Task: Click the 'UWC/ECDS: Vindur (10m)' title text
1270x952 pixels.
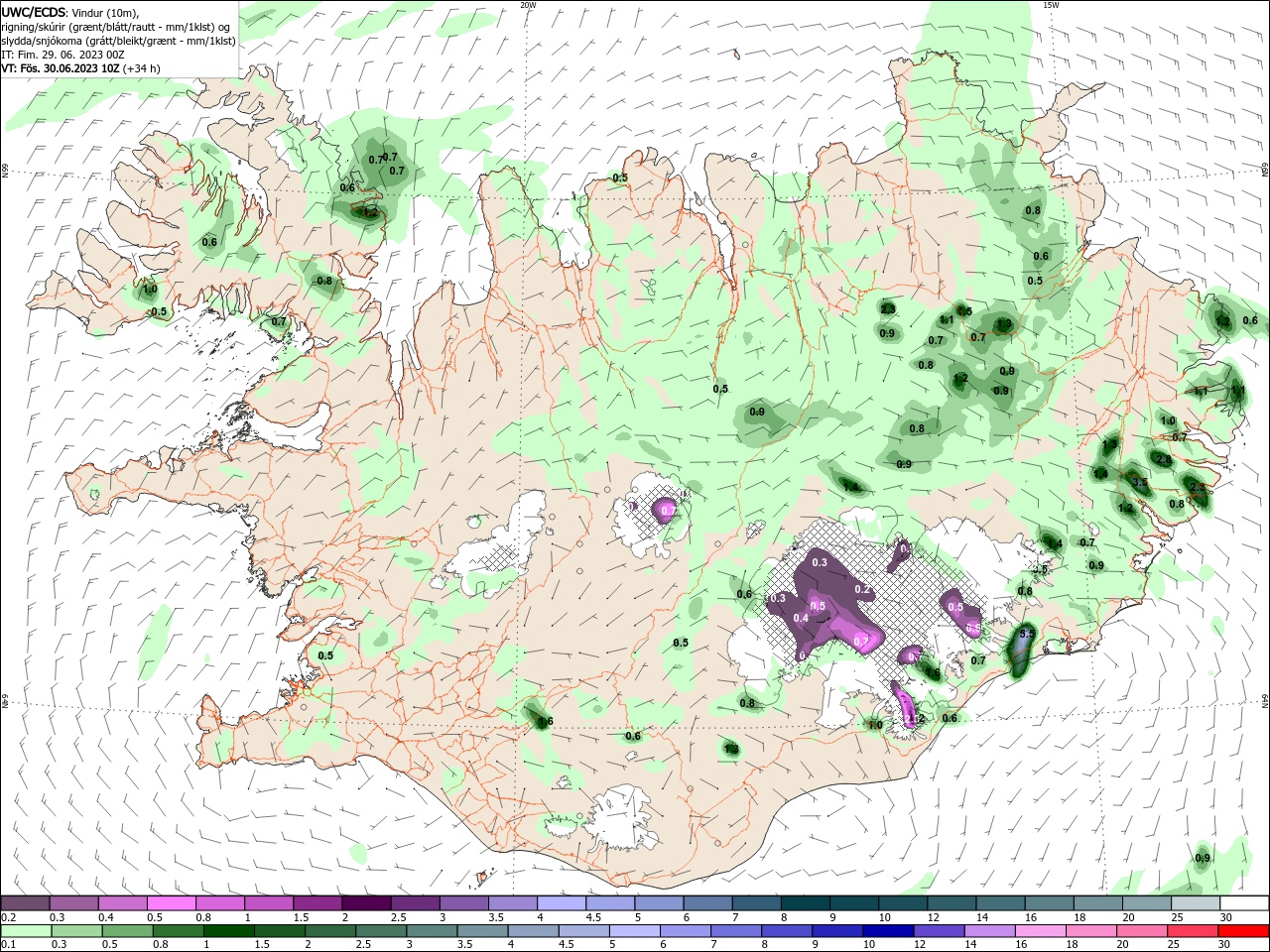Action: pos(70,12)
